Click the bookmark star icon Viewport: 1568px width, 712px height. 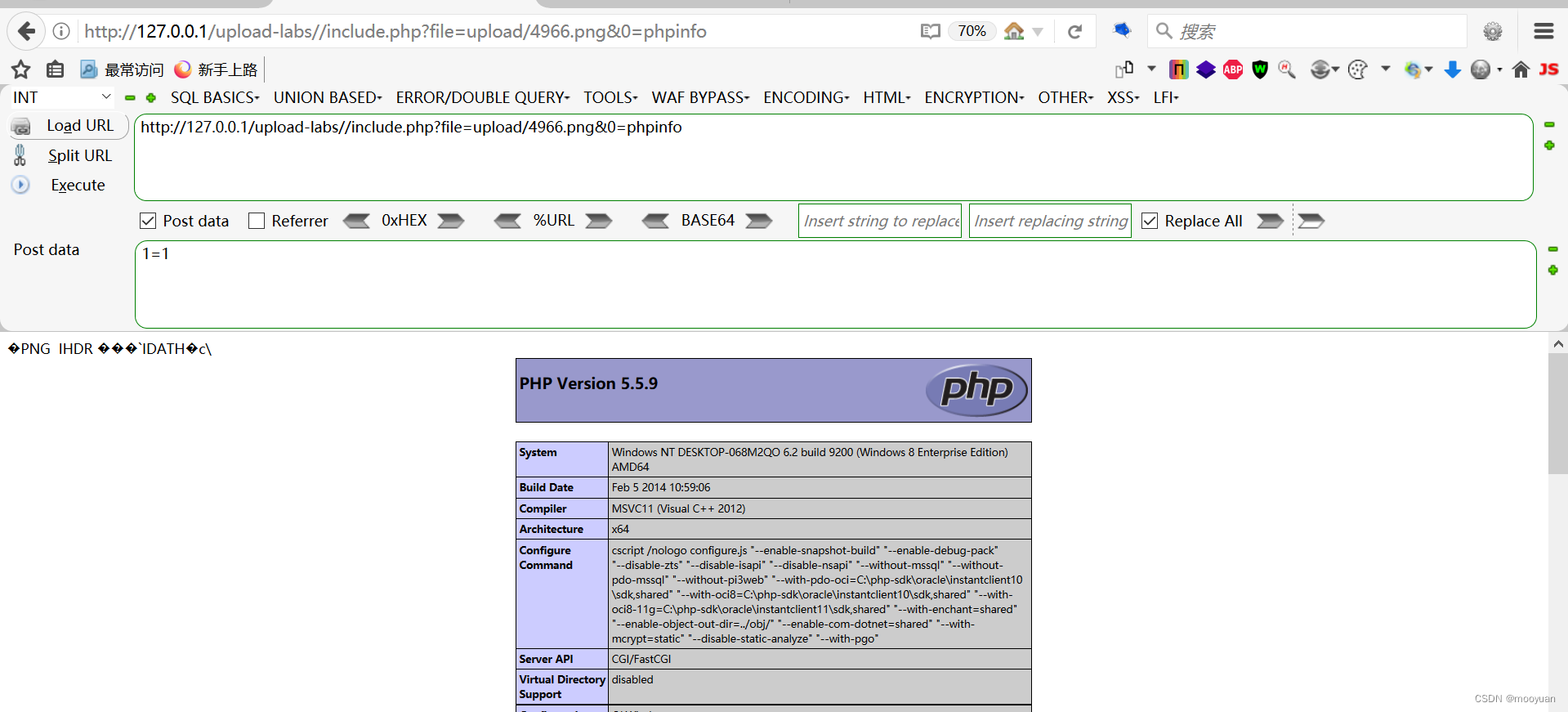point(21,69)
